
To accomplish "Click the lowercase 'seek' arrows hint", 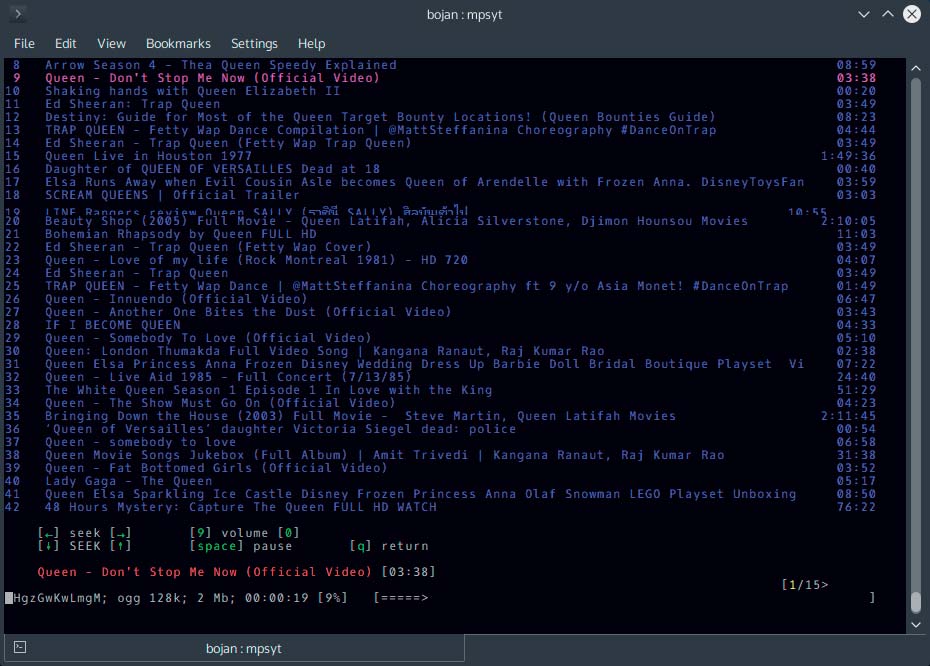I will (x=84, y=533).
